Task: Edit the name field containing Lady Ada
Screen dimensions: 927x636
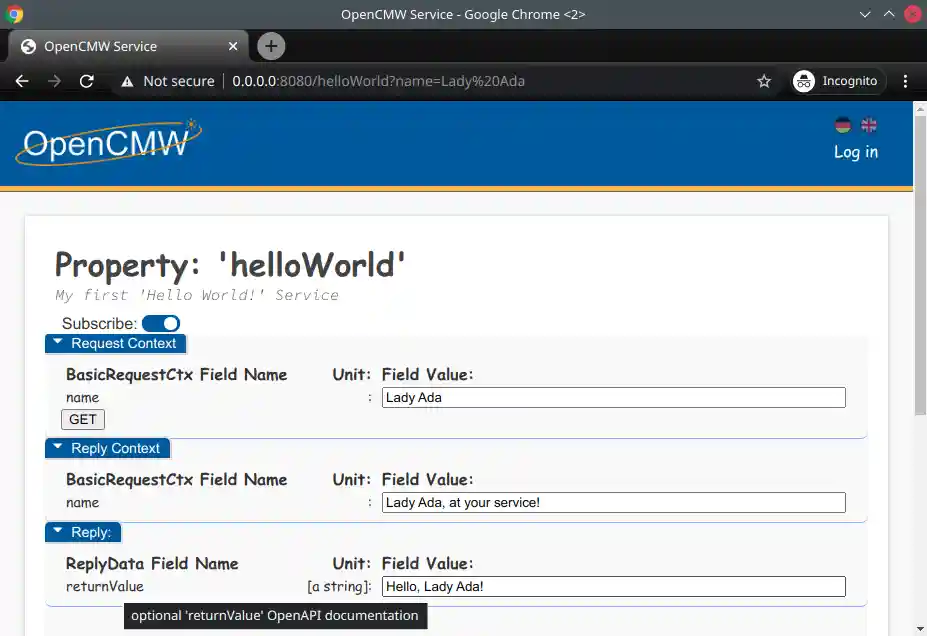Action: [612, 397]
